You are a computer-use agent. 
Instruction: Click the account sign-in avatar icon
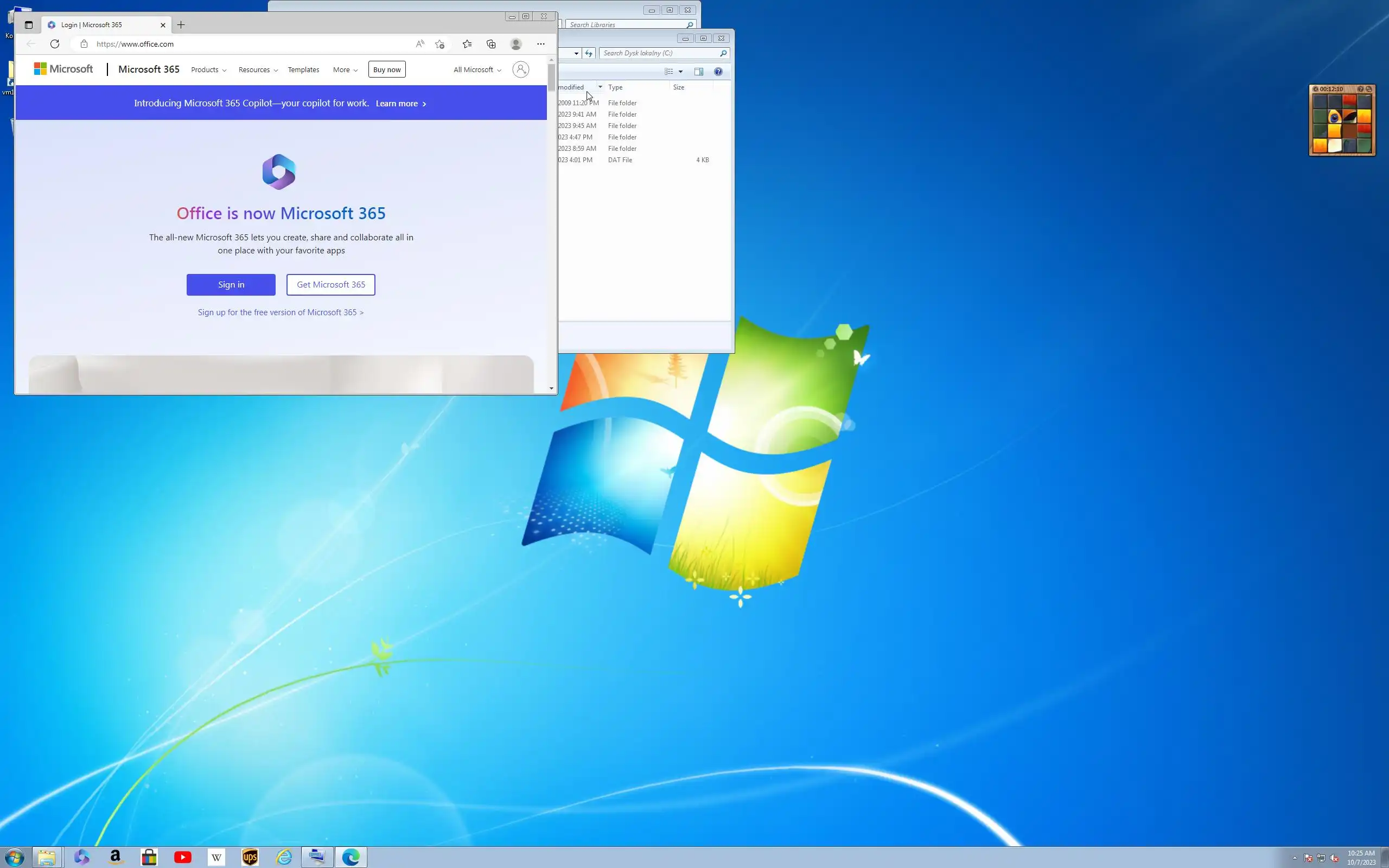point(520,69)
